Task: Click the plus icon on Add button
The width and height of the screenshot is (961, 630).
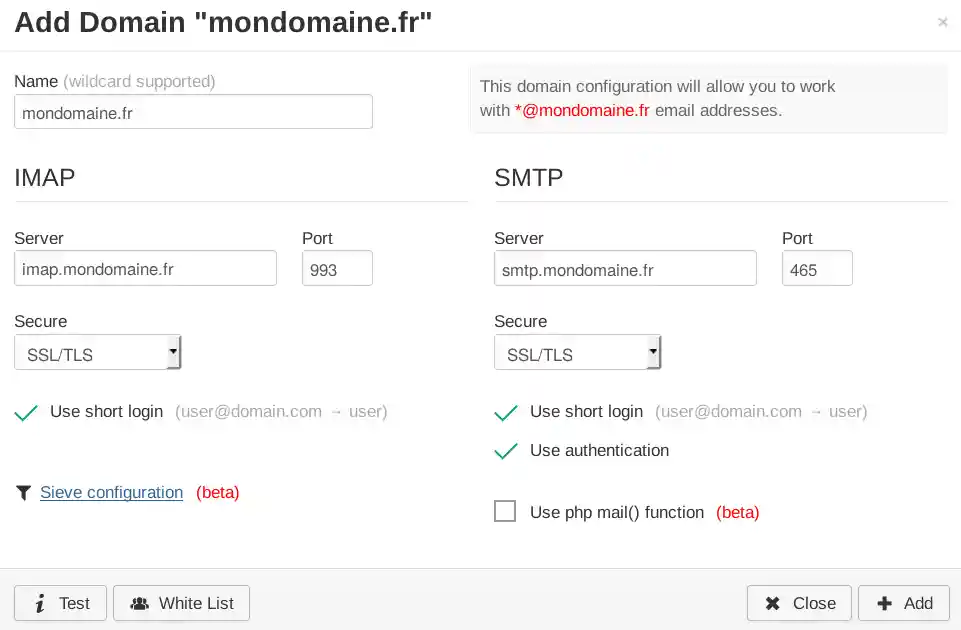Action: pos(884,603)
